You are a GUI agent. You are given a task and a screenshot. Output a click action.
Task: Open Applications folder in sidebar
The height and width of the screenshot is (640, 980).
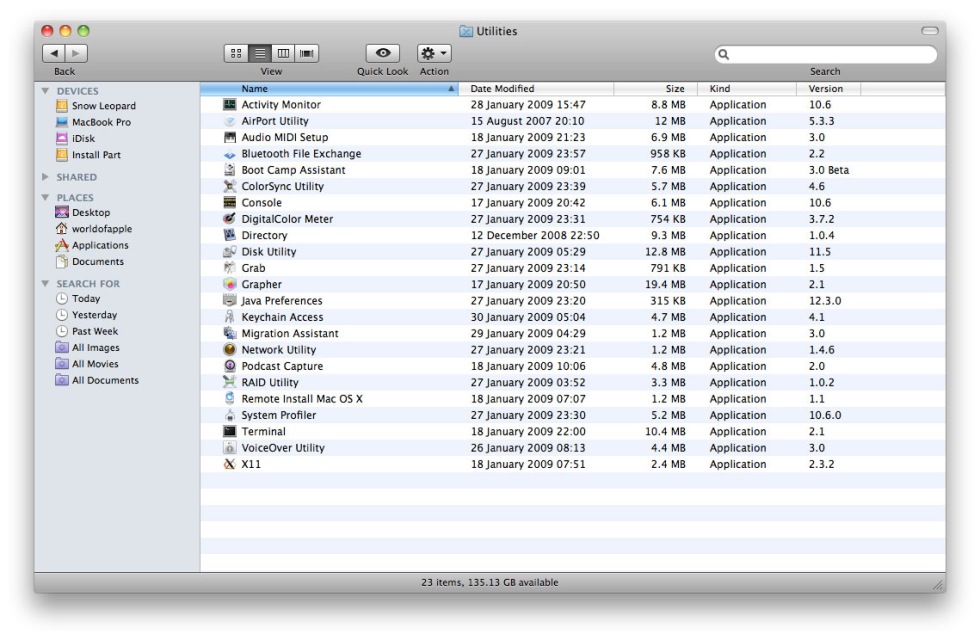pyautogui.click(x=99, y=245)
